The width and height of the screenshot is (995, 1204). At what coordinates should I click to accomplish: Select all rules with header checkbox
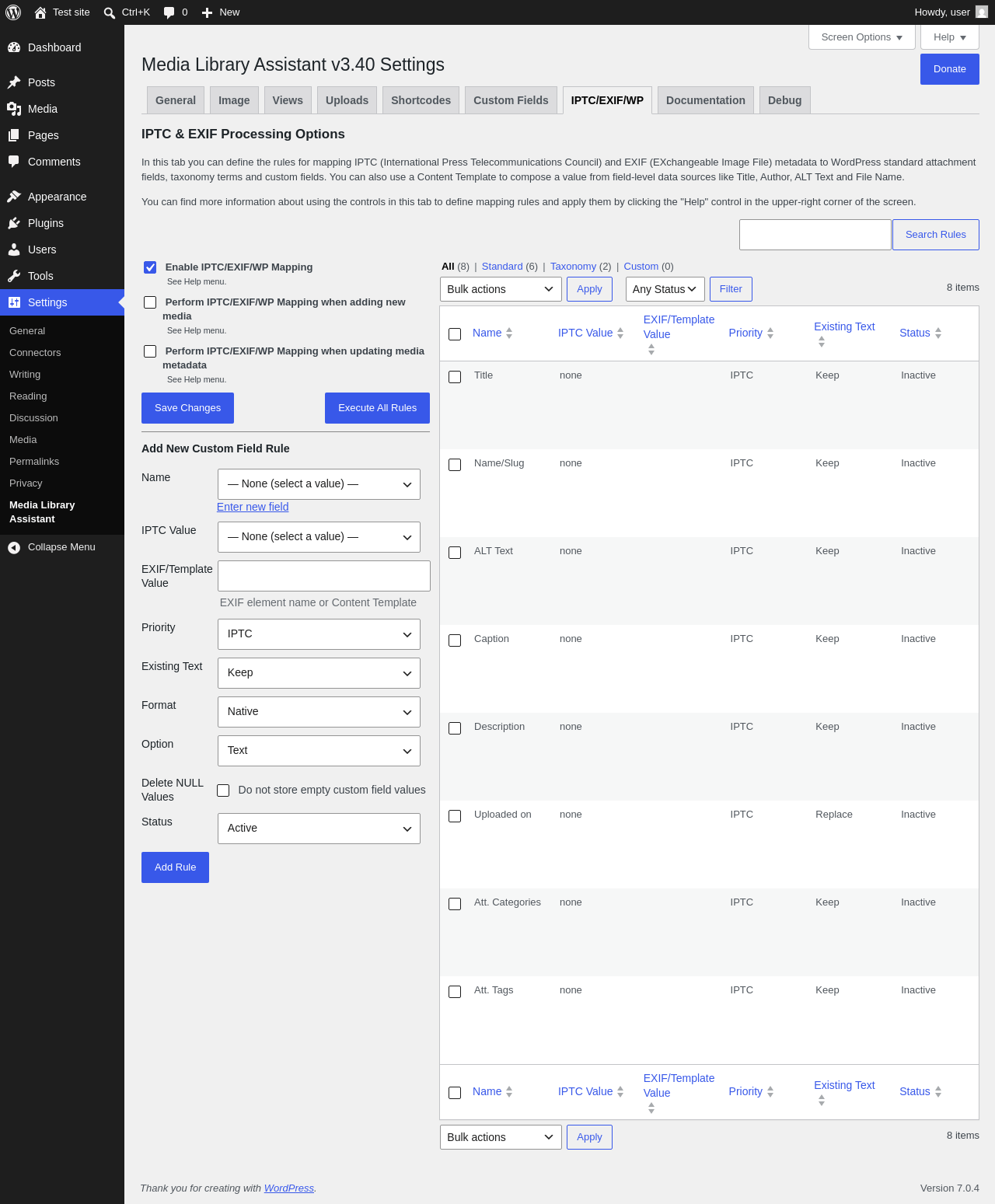point(455,334)
